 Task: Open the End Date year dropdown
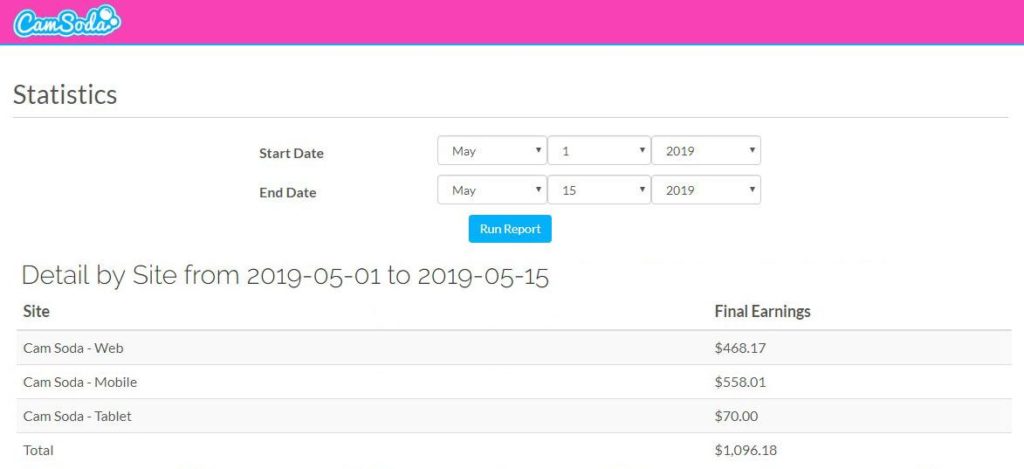click(706, 190)
